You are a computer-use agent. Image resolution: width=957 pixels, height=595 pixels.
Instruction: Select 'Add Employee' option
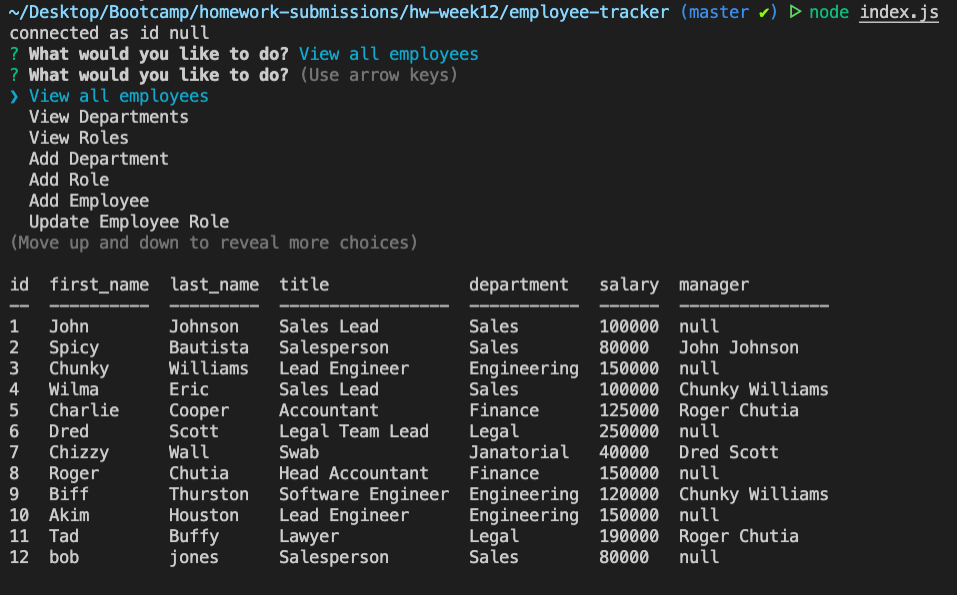(88, 201)
